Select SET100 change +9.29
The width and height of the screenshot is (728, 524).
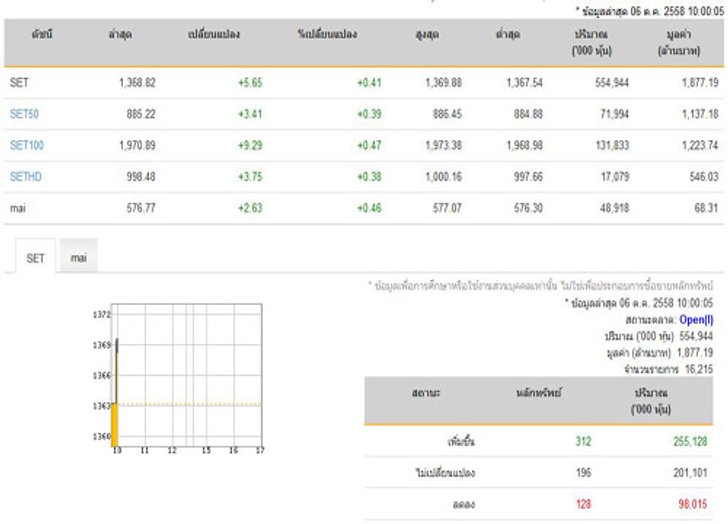click(250, 145)
